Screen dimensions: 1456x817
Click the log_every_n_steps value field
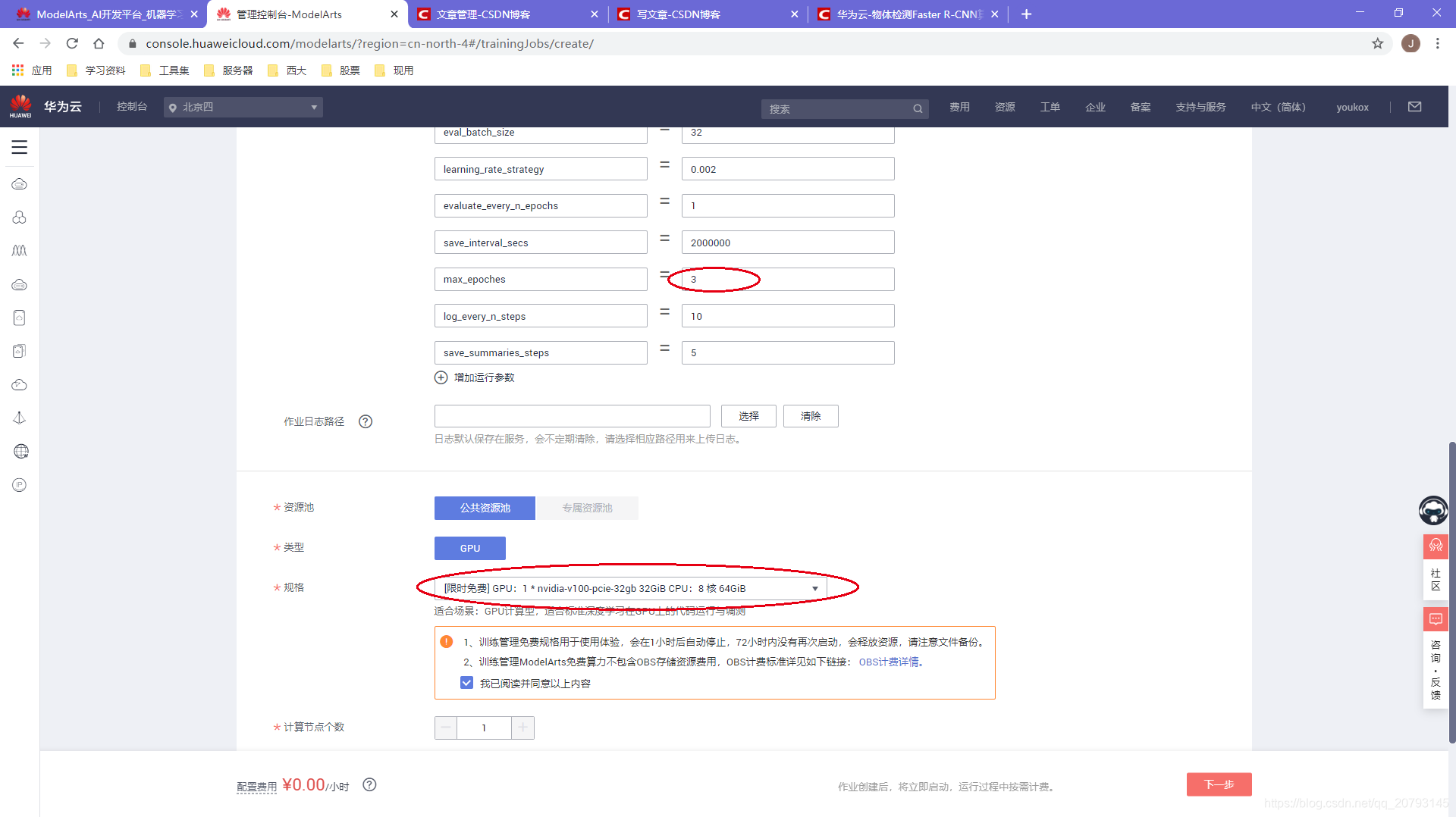[788, 316]
